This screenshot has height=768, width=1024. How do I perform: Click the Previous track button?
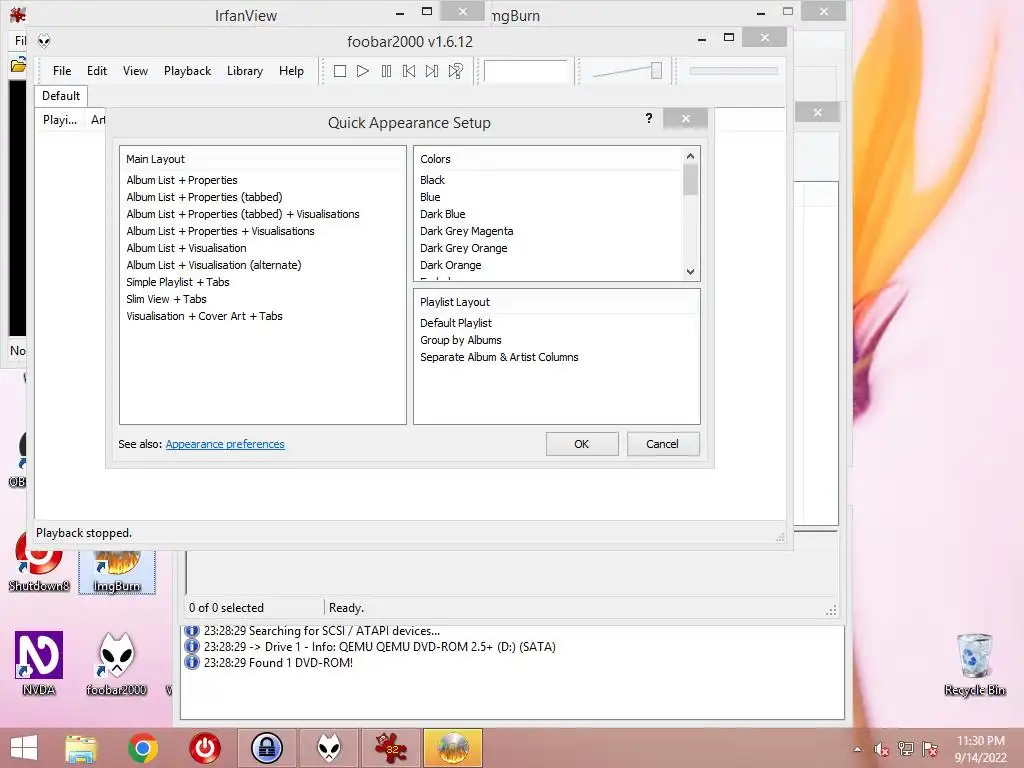point(409,71)
